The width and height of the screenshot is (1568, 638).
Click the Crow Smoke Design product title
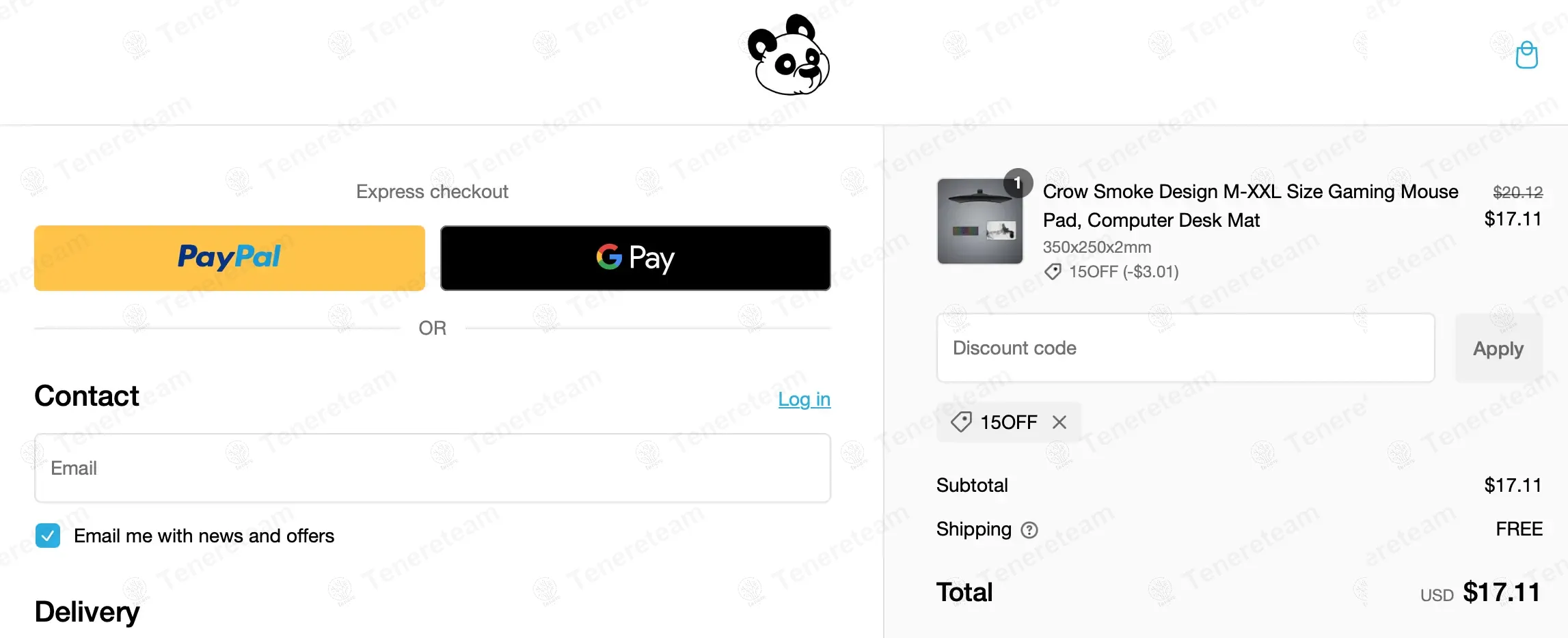click(1249, 206)
